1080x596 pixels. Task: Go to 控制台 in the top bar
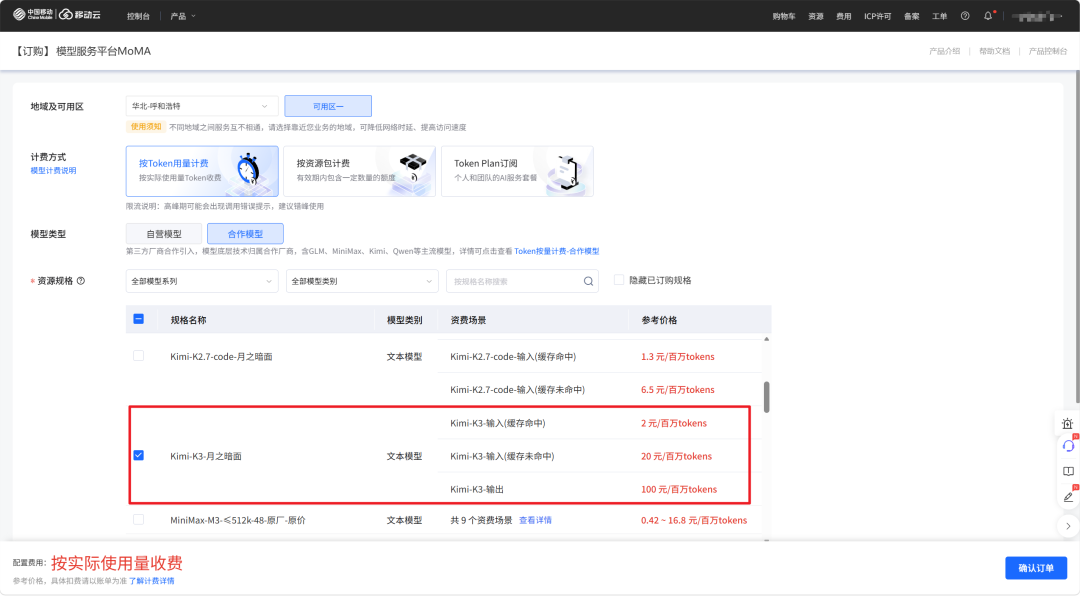pos(138,16)
